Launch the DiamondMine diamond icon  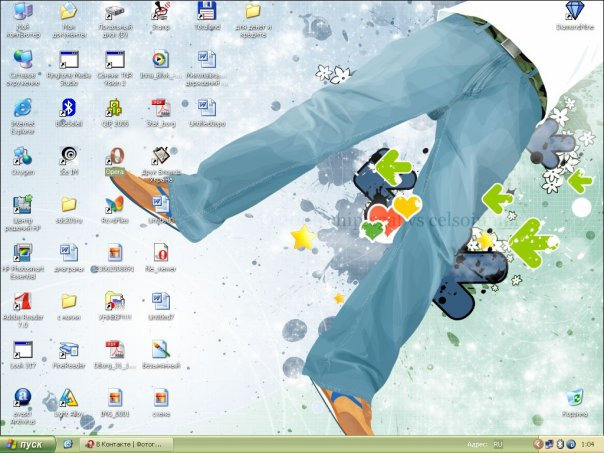[x=575, y=11]
